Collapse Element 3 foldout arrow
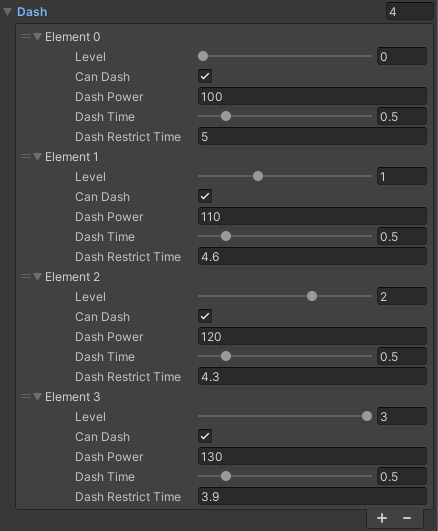This screenshot has height=531, width=438. (x=38, y=396)
